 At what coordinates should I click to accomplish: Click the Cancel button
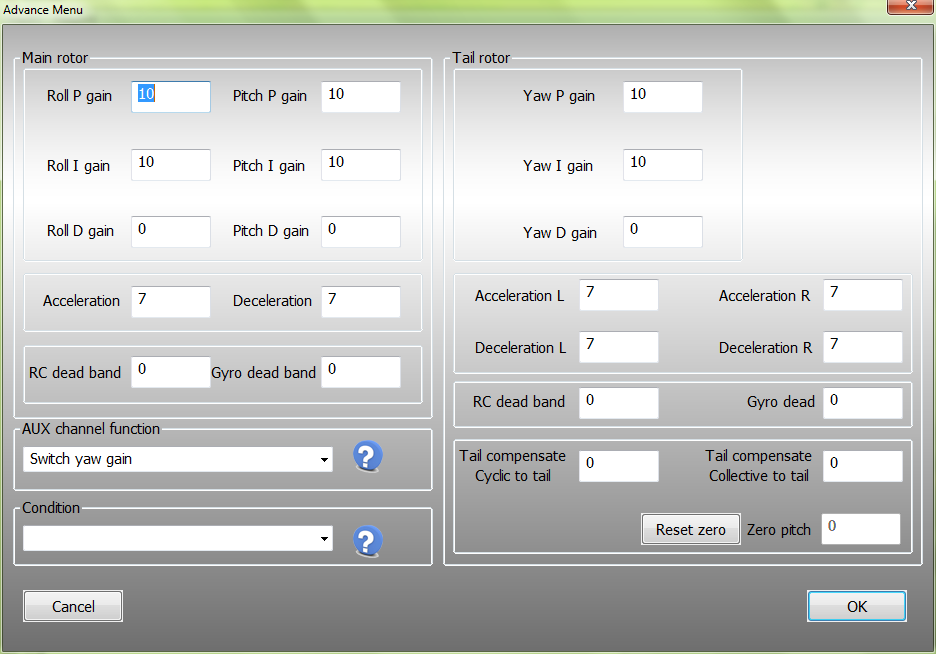(x=73, y=606)
